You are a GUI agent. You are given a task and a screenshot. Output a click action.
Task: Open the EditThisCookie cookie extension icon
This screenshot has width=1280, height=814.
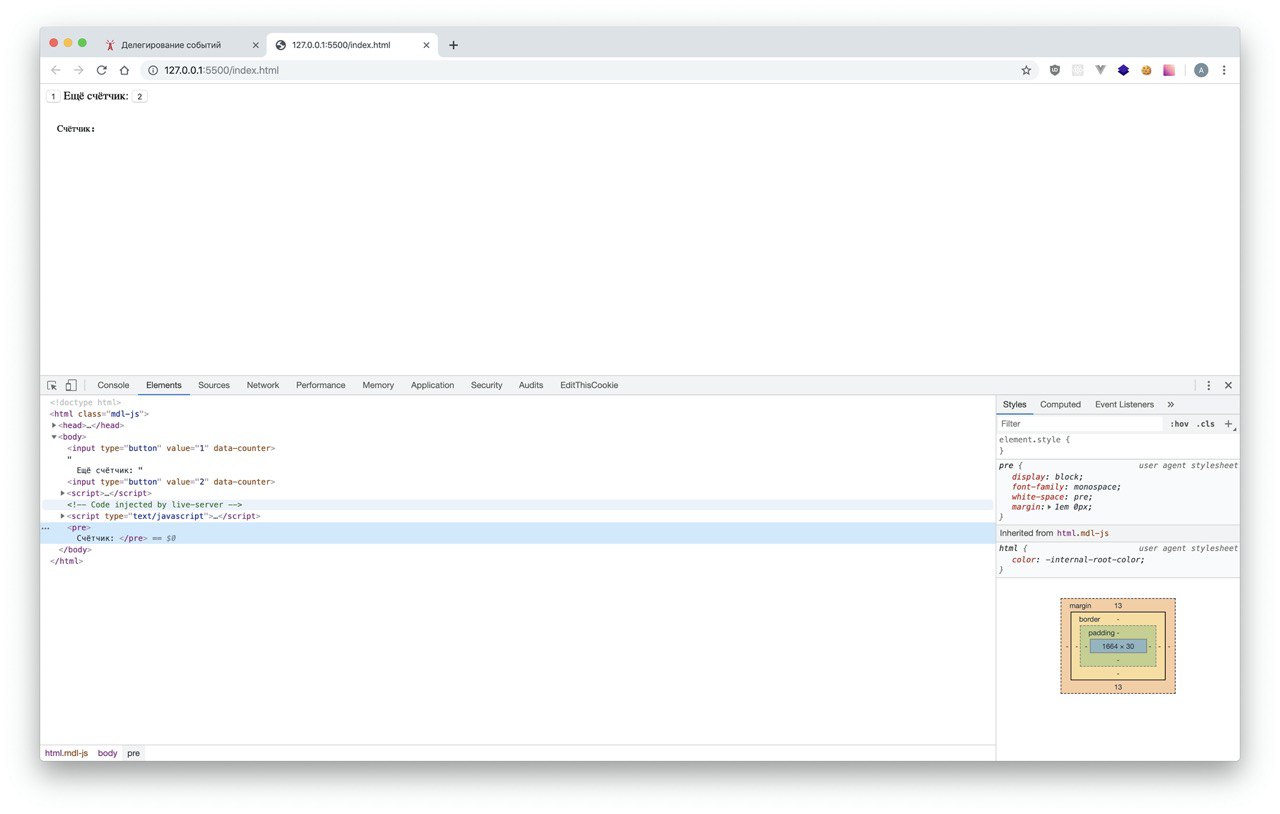point(1146,70)
